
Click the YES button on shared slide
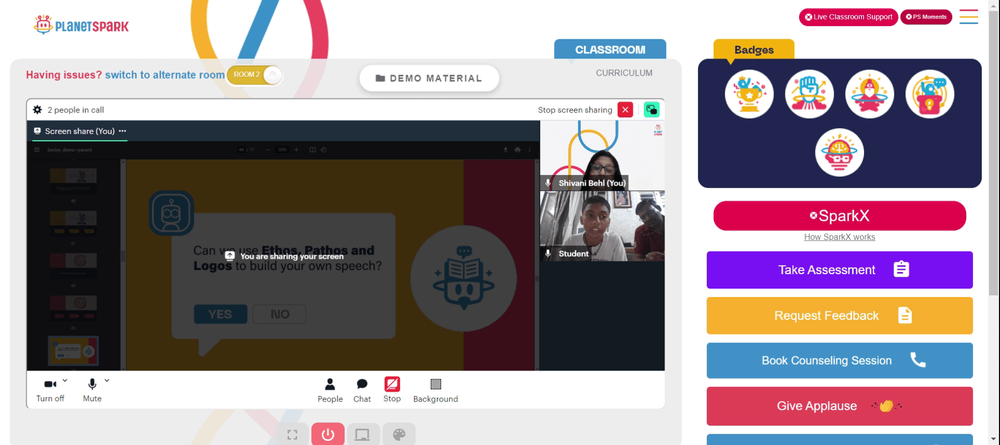pos(220,314)
